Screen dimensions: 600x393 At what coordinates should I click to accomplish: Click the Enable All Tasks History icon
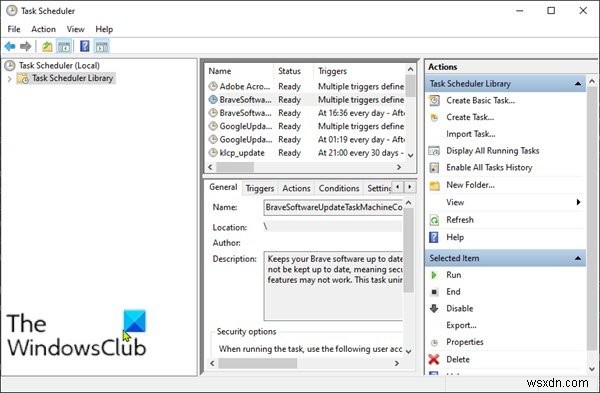click(434, 168)
